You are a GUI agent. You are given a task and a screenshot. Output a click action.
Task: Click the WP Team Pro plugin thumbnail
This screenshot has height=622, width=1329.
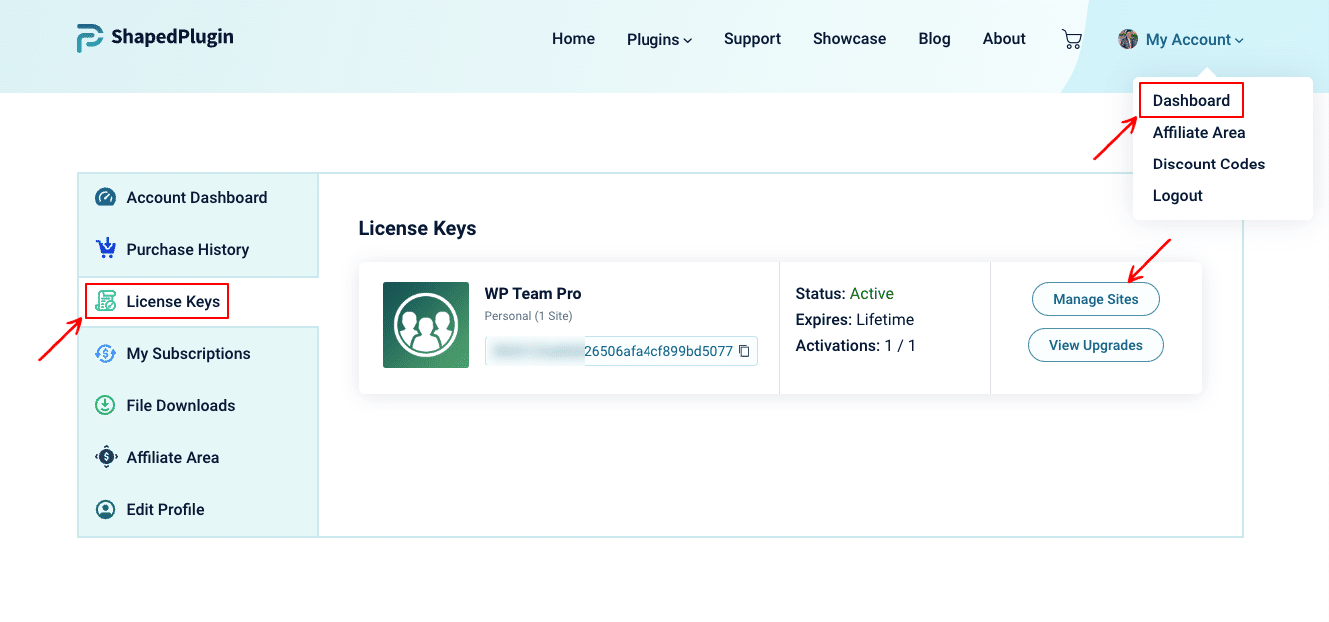coord(426,325)
